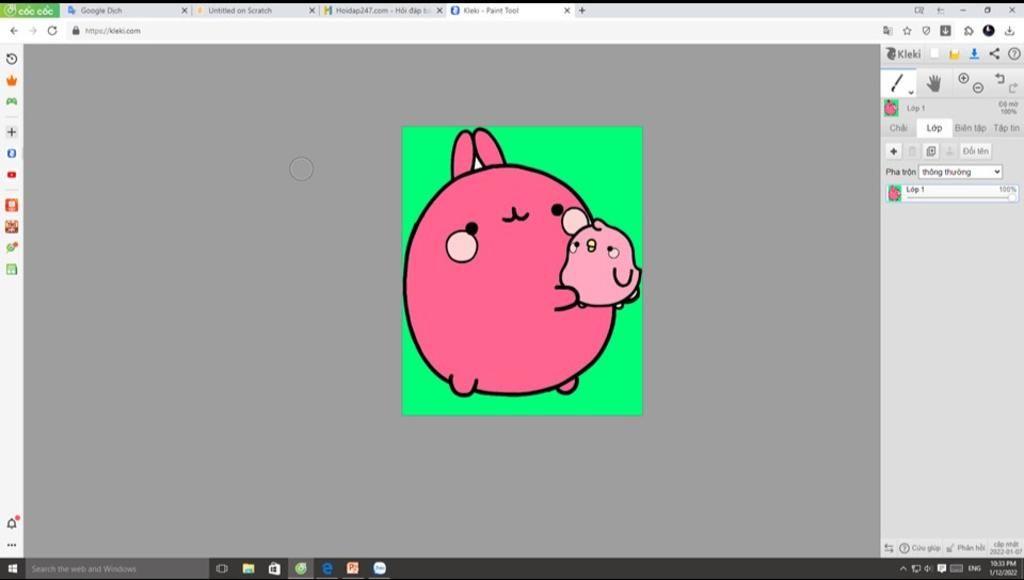Viewport: 1024px width, 580px height.
Task: Open the brush tool dropdown arrow
Action: point(911,93)
